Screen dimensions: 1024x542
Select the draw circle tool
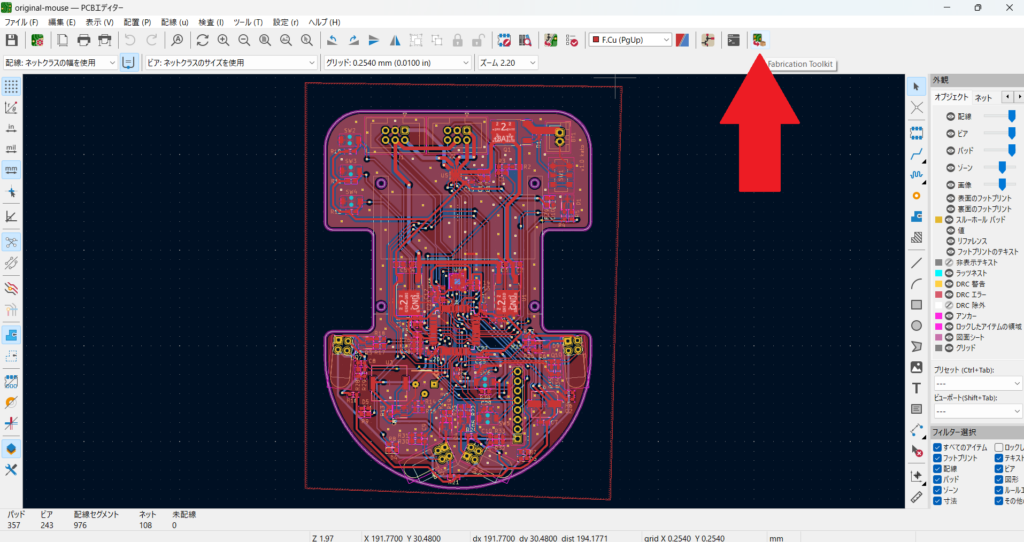tap(916, 325)
